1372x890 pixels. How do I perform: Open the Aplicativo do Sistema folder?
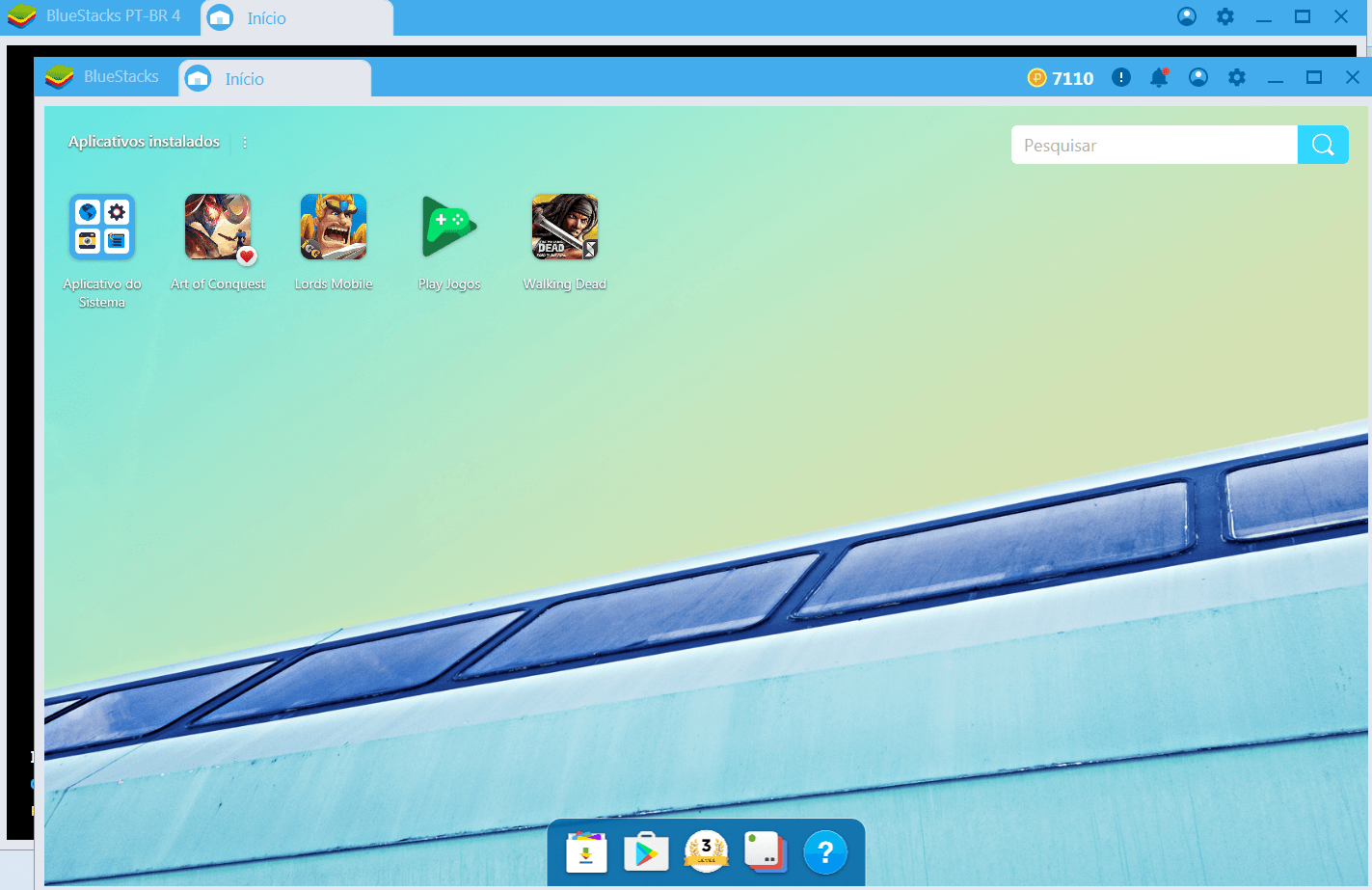102,227
